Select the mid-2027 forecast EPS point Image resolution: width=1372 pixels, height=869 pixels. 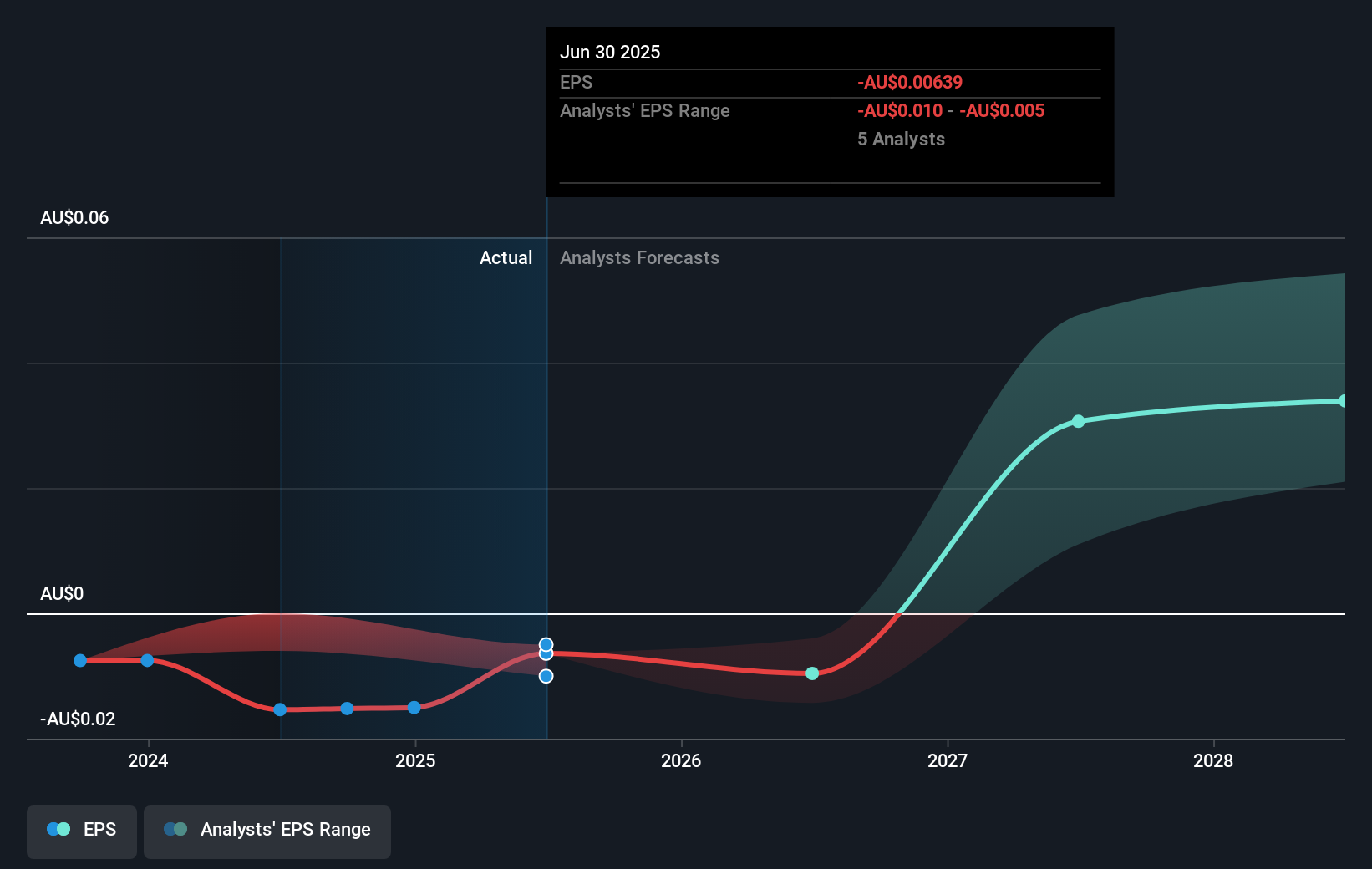pos(1078,421)
